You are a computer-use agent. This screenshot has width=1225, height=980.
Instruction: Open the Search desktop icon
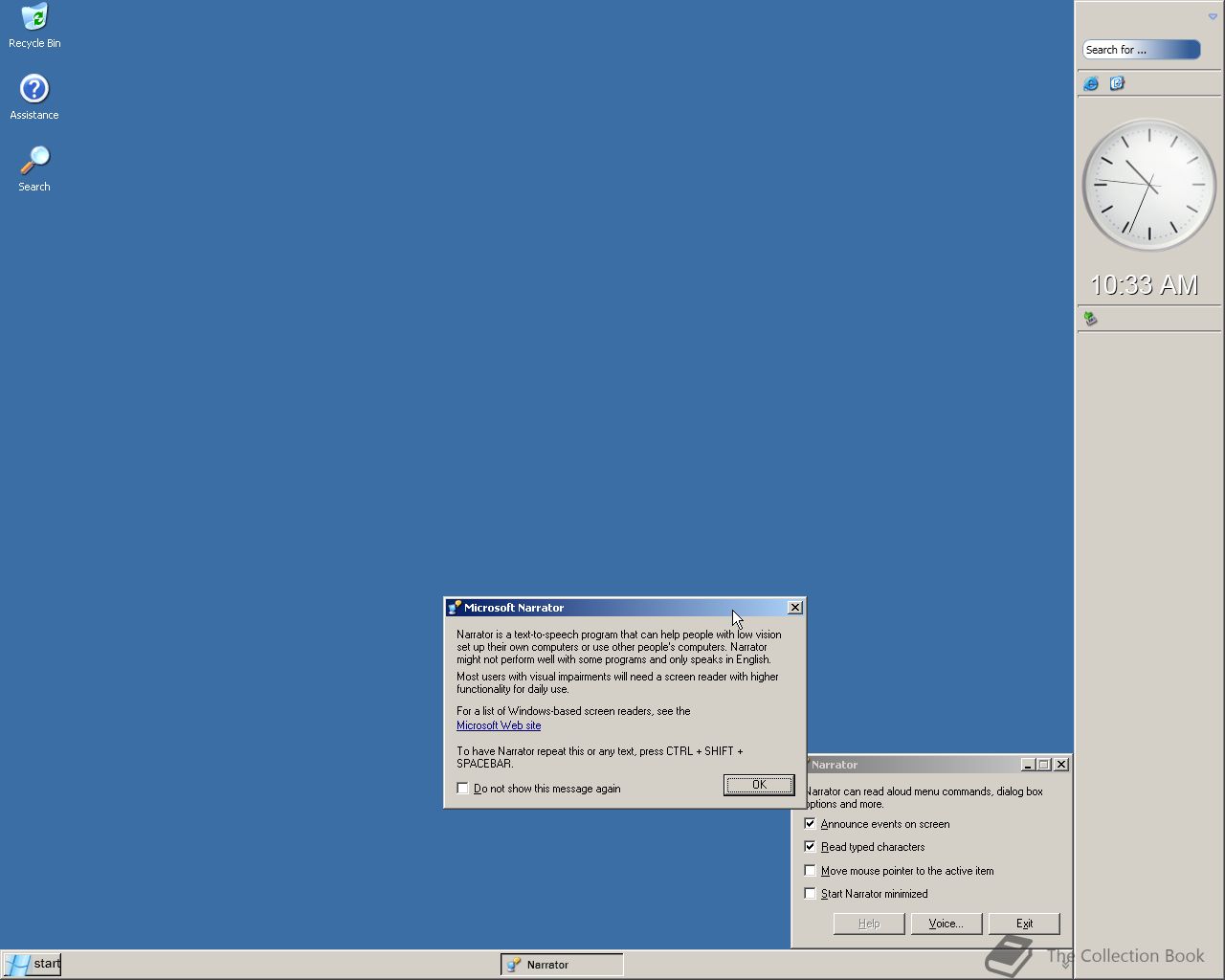click(34, 168)
